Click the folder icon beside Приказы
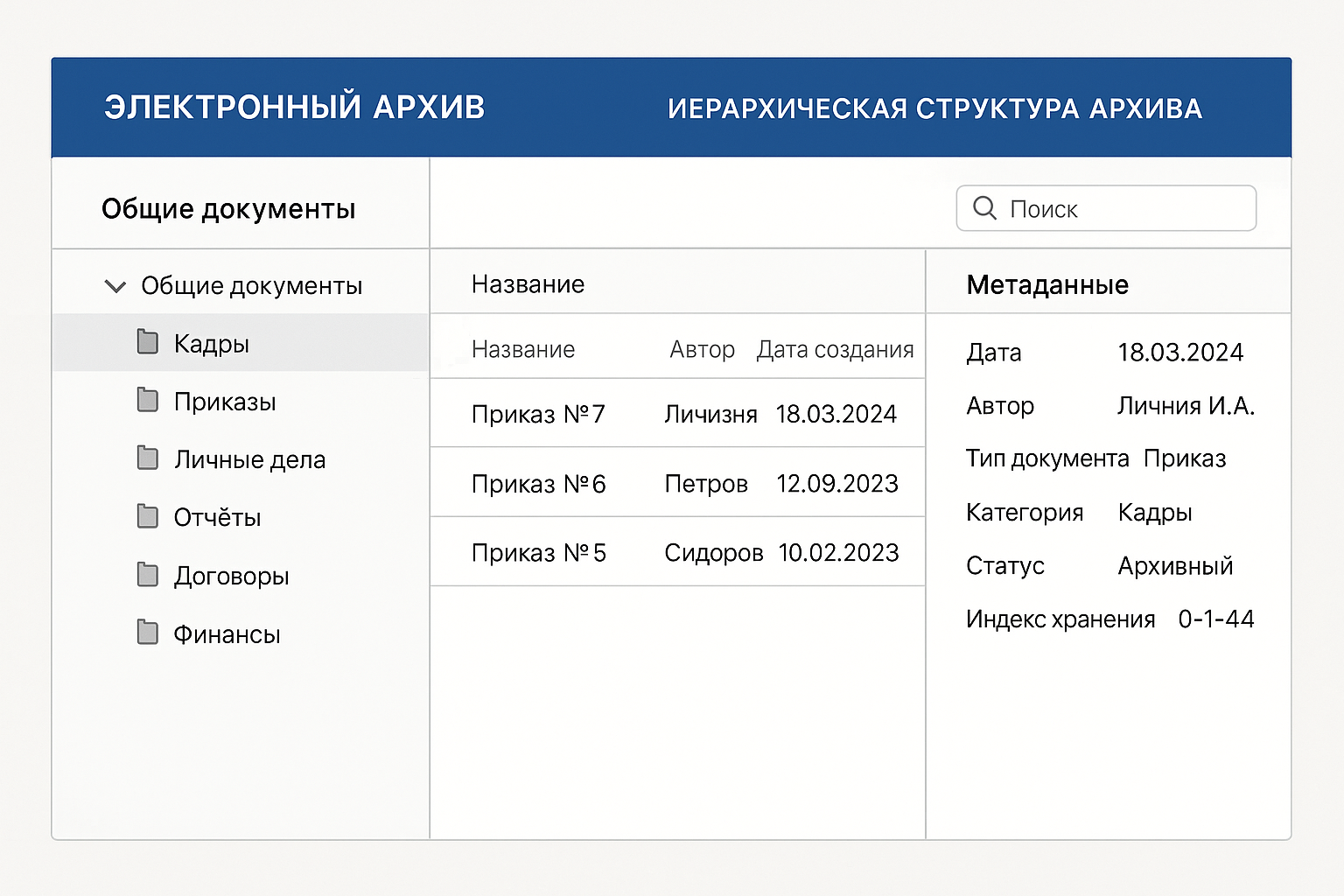 [148, 400]
